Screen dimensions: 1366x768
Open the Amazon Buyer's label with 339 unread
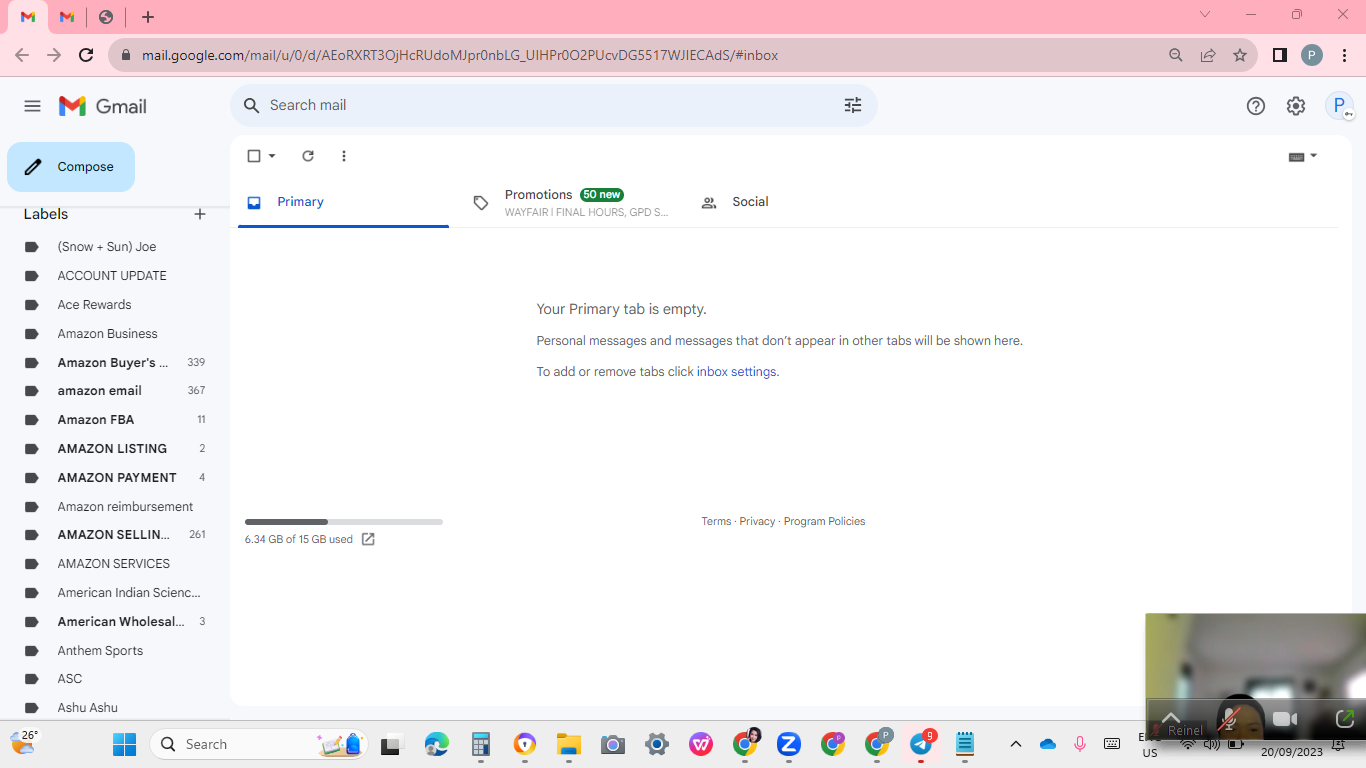(x=115, y=363)
